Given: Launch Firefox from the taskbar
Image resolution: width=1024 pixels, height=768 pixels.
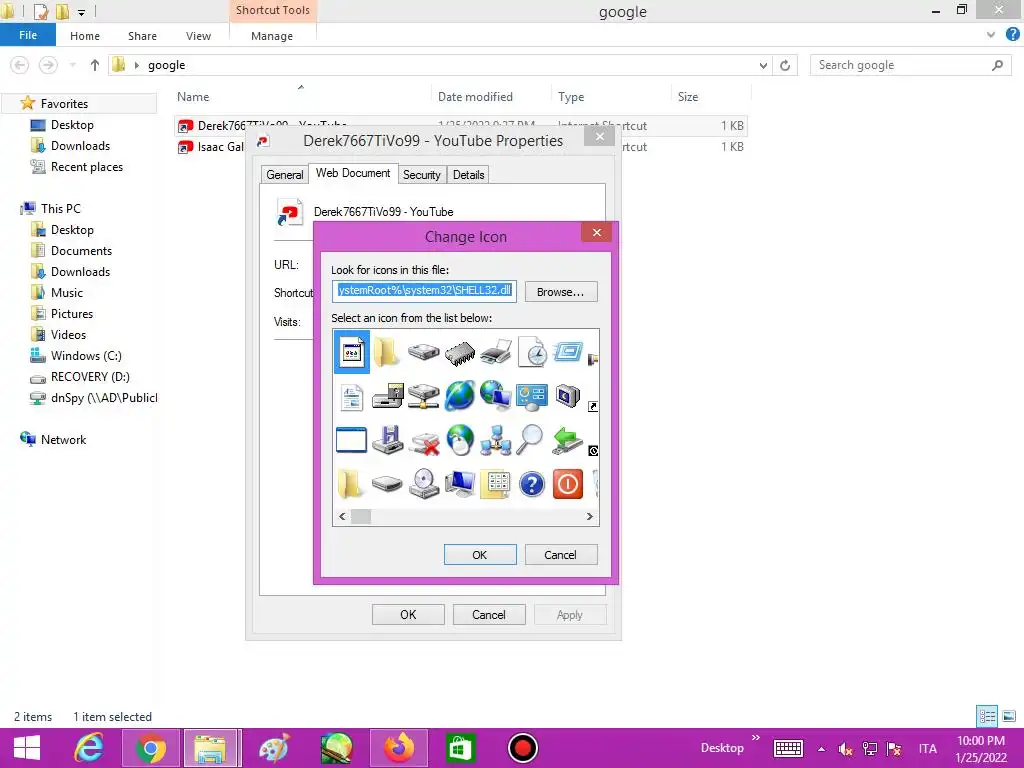Looking at the screenshot, I should (x=398, y=748).
